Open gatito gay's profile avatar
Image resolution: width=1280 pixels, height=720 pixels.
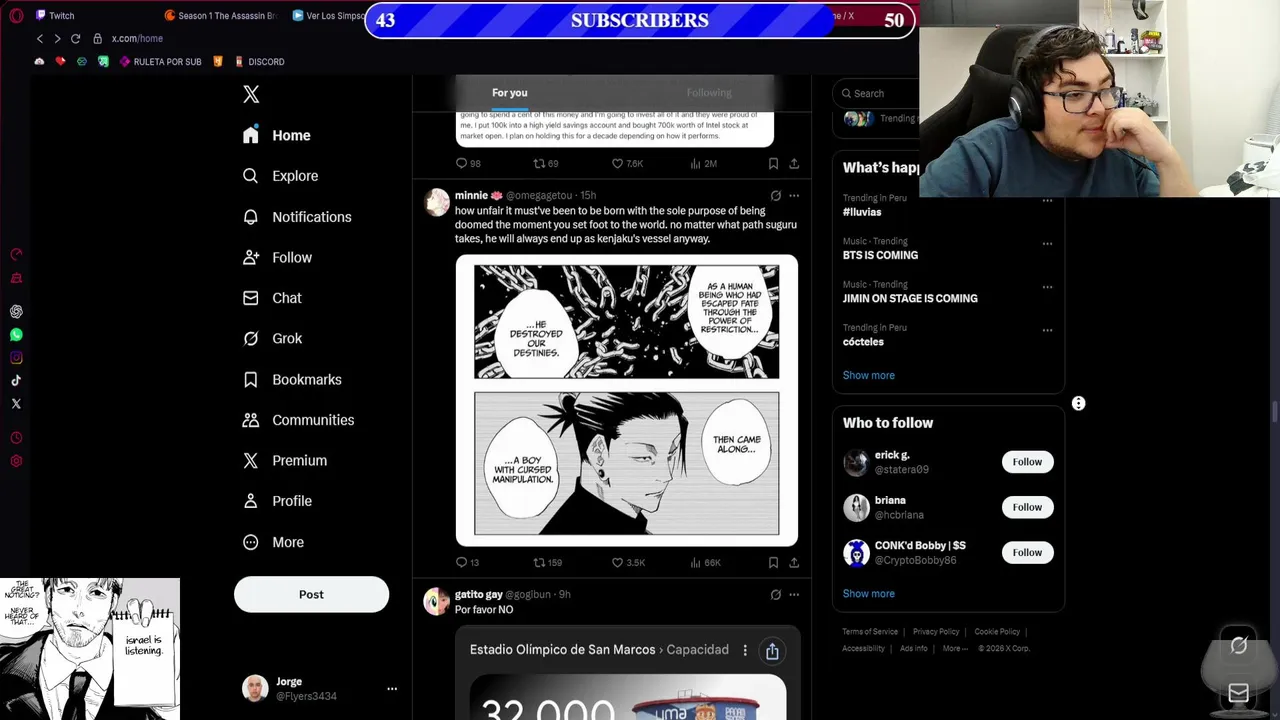point(437,601)
